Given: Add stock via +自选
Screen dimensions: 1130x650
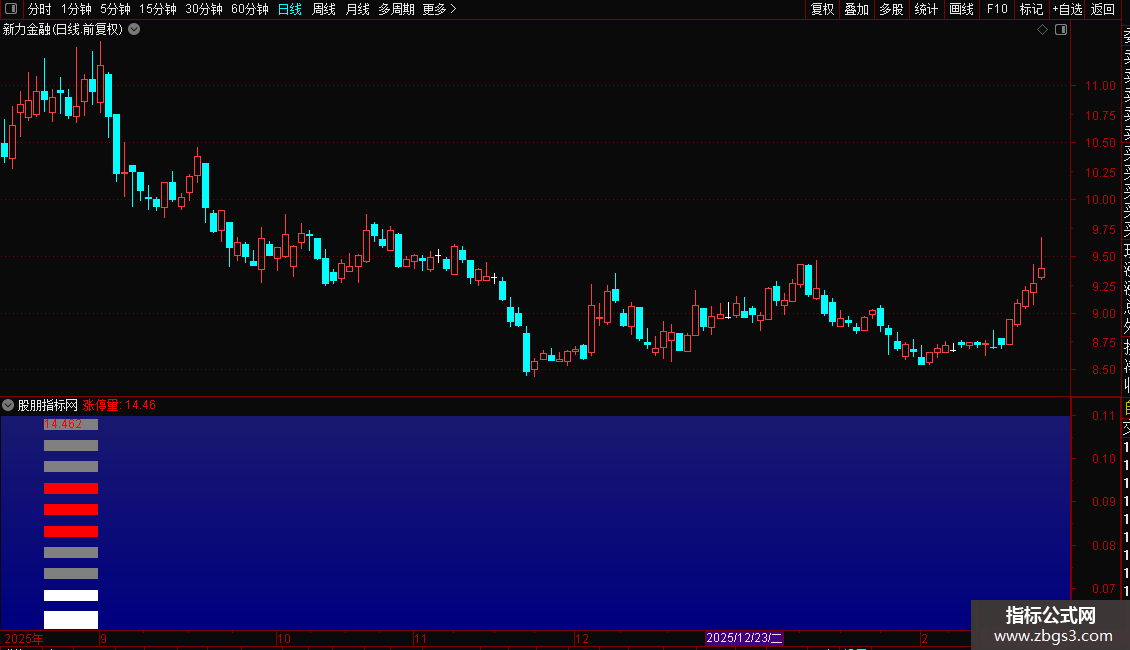Looking at the screenshot, I should point(1067,9).
